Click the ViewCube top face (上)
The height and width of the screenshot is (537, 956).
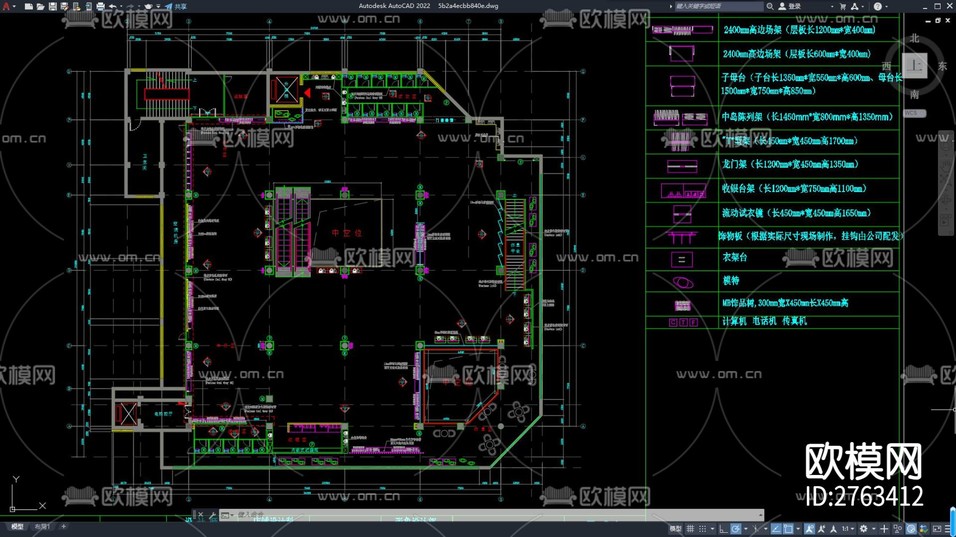coord(915,65)
